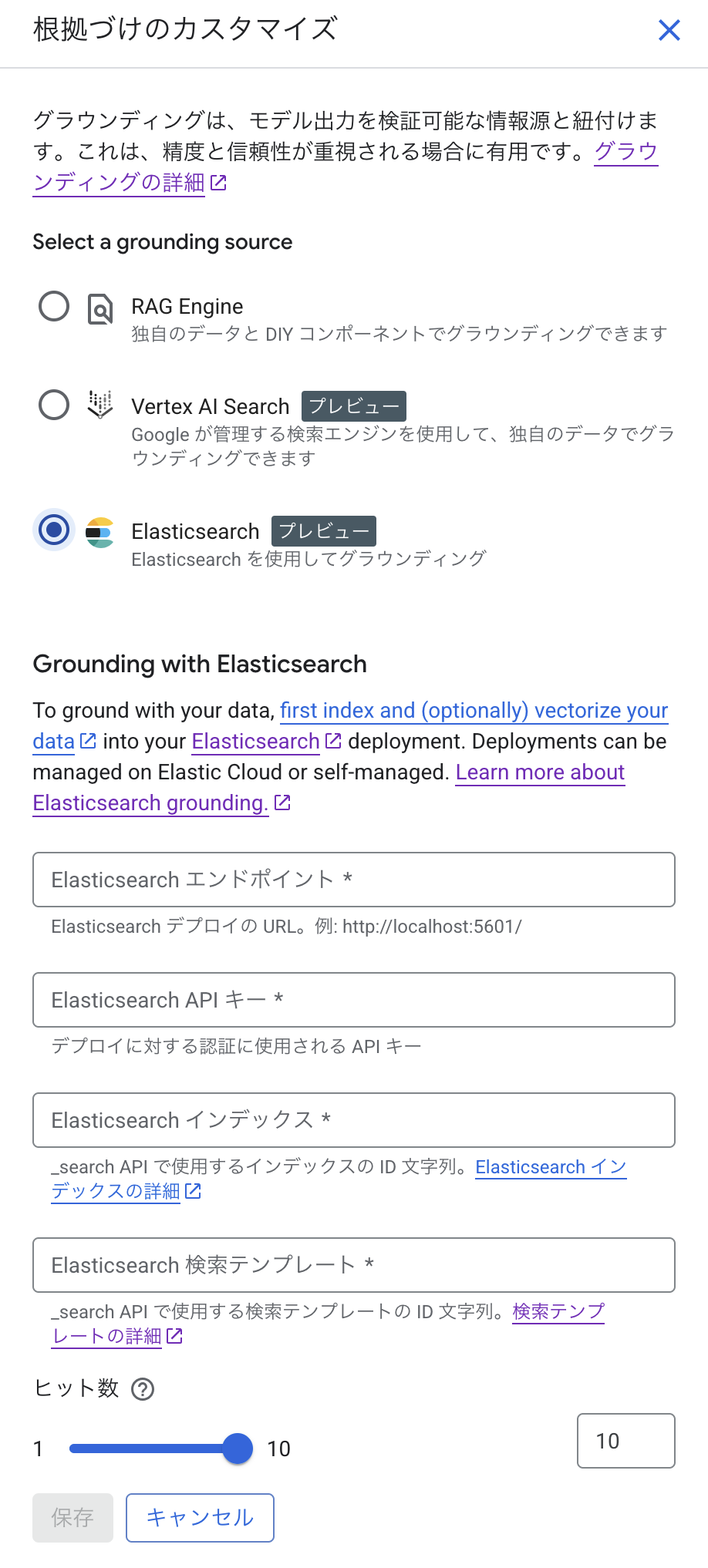
Task: Click external link icon after インデックスの詳細
Action: tap(193, 1191)
